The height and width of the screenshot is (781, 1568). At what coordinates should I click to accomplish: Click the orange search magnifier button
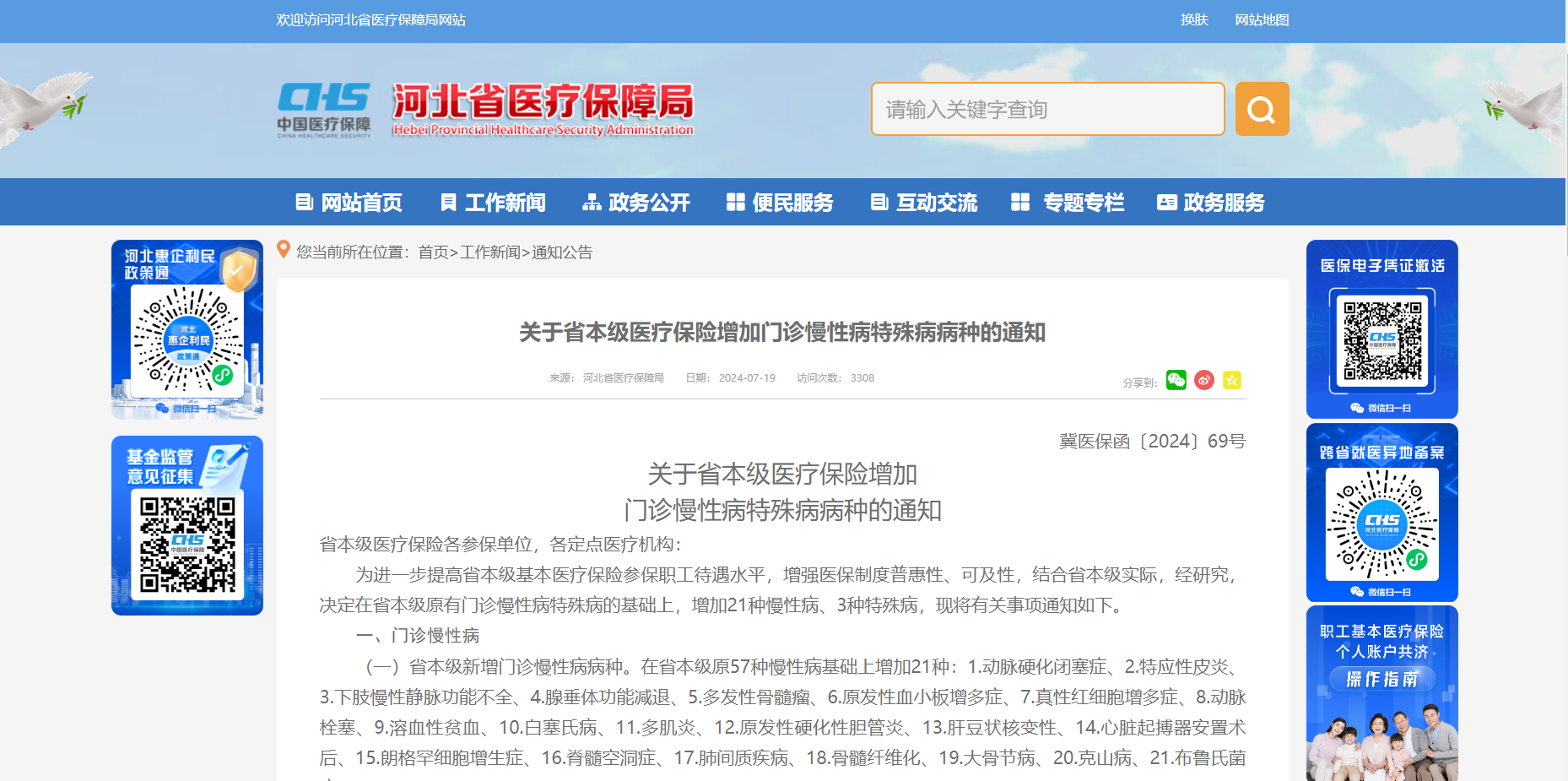pyautogui.click(x=1262, y=109)
